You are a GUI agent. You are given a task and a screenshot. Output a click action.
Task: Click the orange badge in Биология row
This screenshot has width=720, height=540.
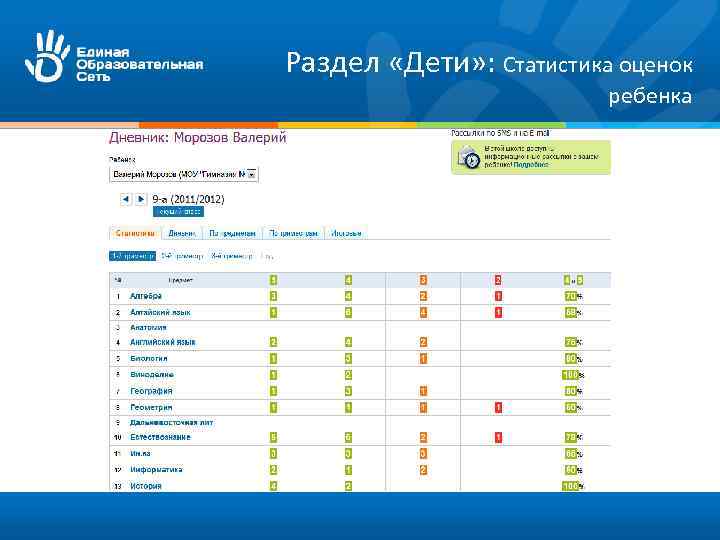tap(423, 358)
